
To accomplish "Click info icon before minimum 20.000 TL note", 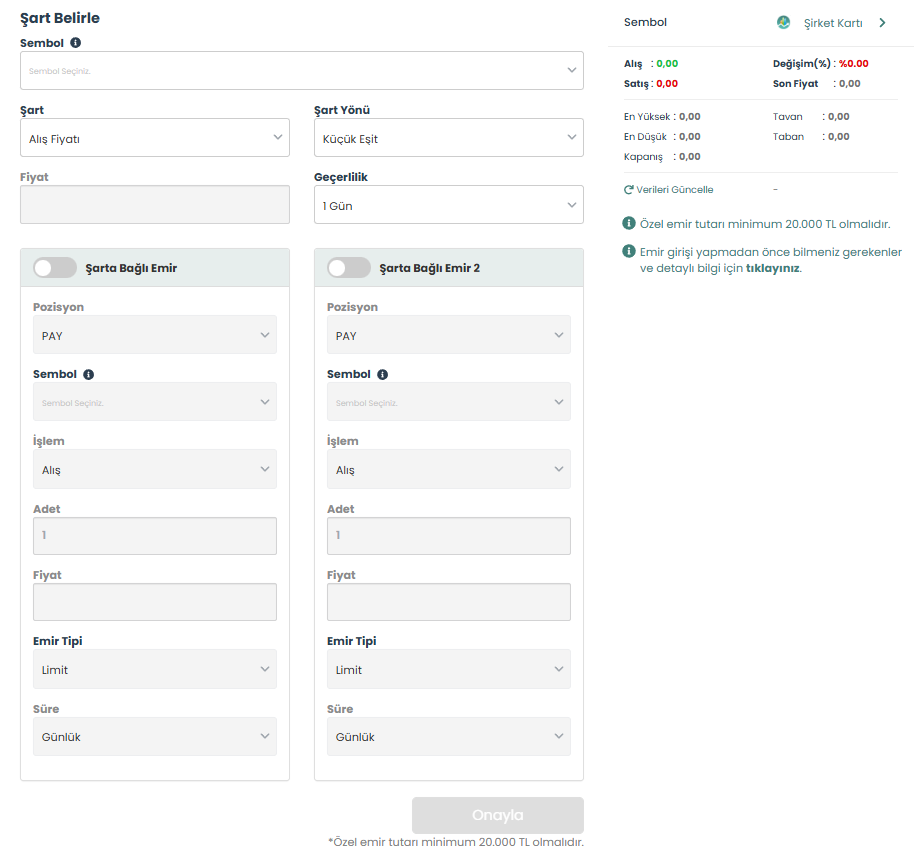I will tap(629, 224).
